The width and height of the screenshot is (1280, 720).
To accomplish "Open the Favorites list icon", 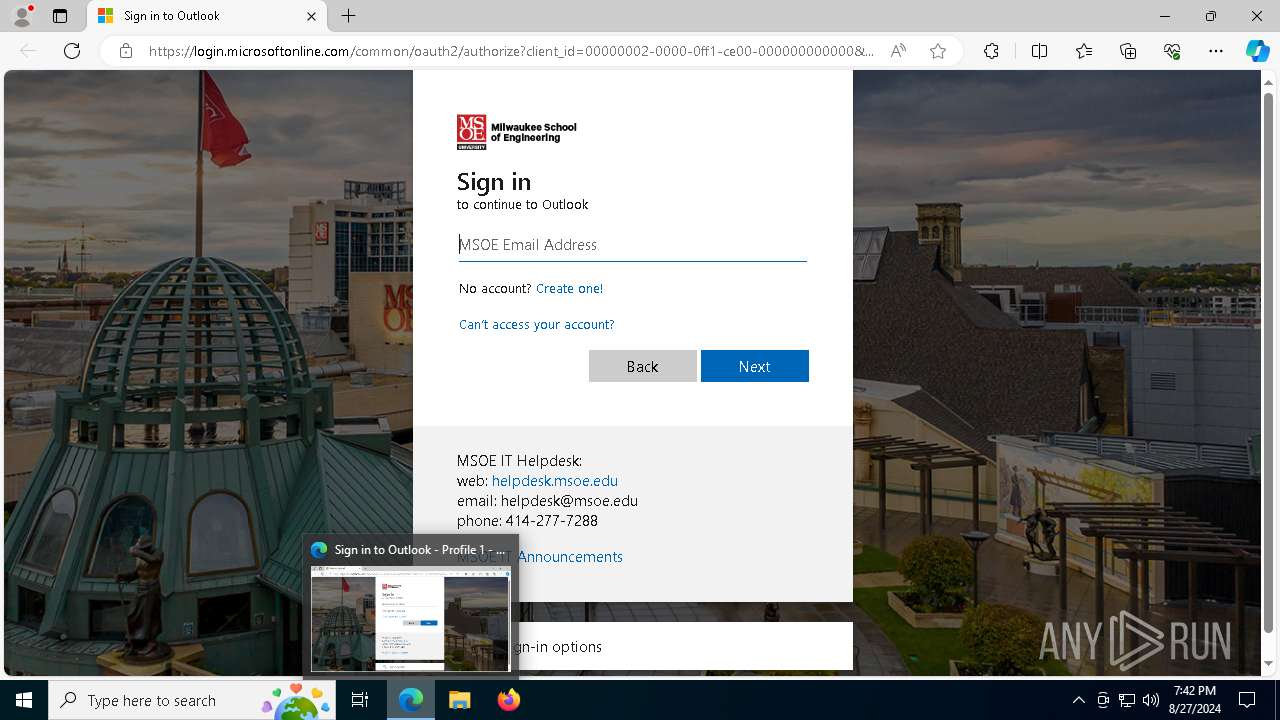I will 1084,51.
